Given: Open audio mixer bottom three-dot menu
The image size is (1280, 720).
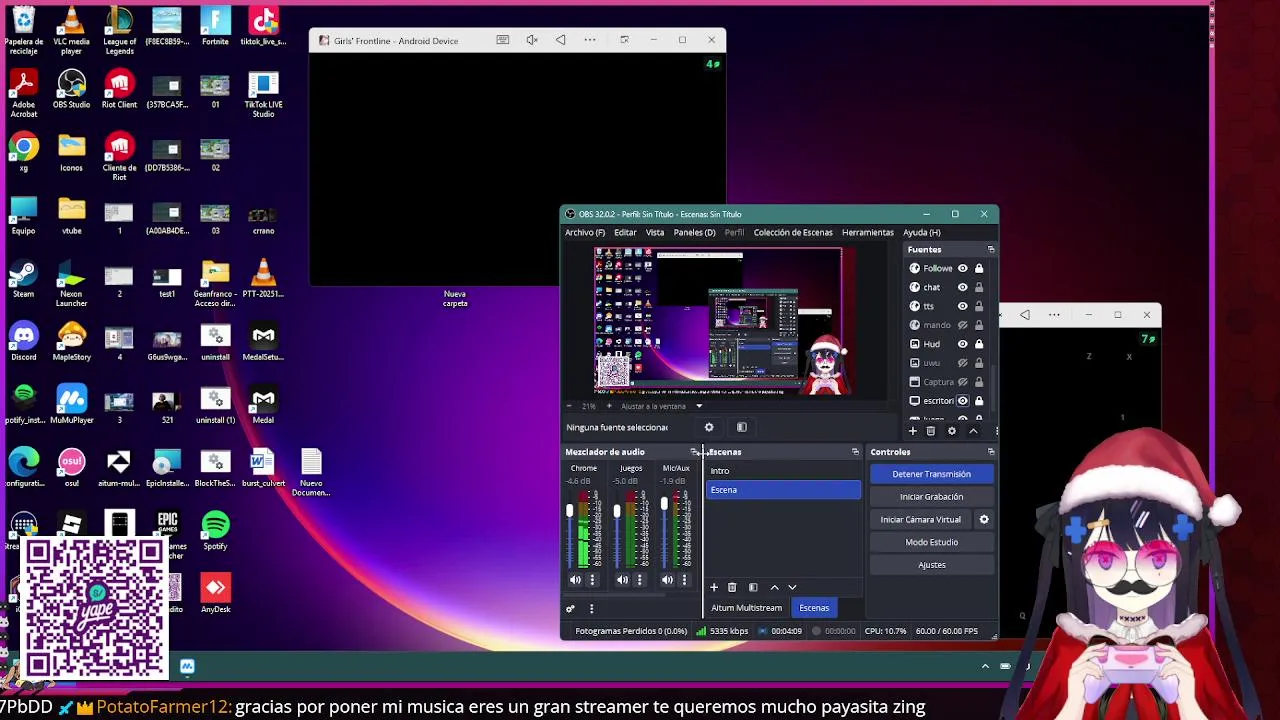Looking at the screenshot, I should [591, 609].
